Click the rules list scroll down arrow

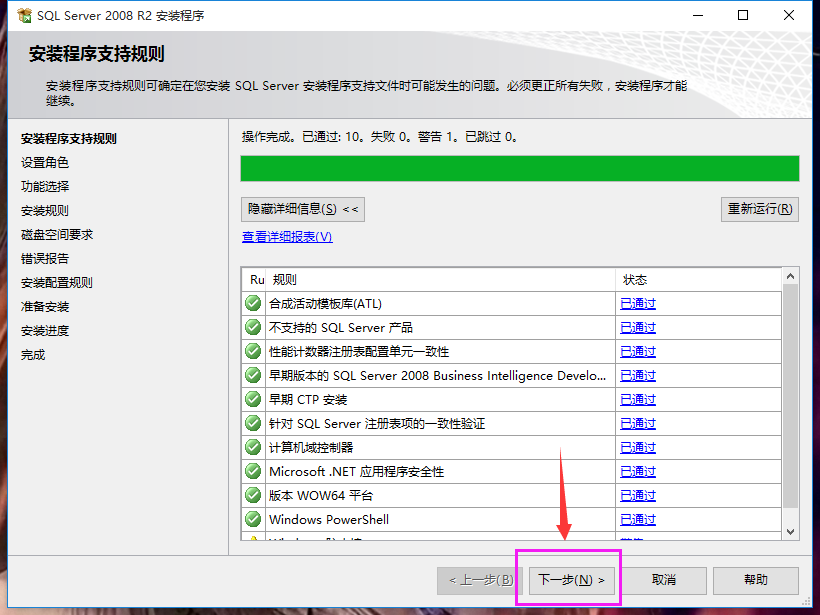click(x=790, y=532)
